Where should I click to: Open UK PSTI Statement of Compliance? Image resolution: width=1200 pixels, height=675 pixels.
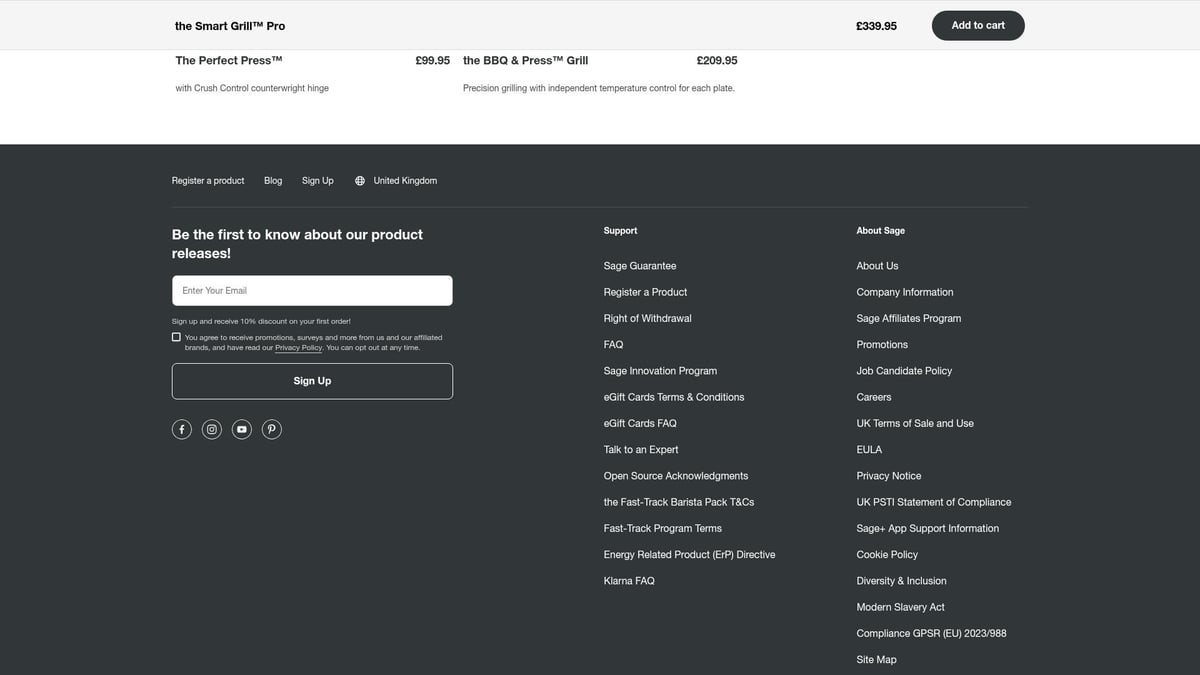tap(934, 502)
